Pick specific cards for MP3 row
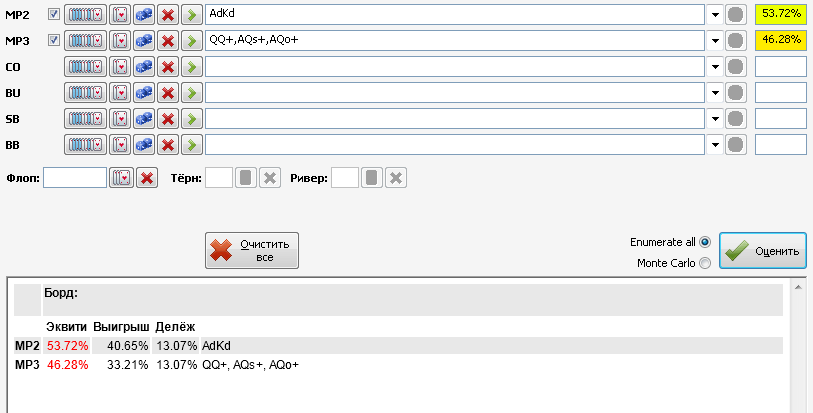This screenshot has width=813, height=413. 120,40
